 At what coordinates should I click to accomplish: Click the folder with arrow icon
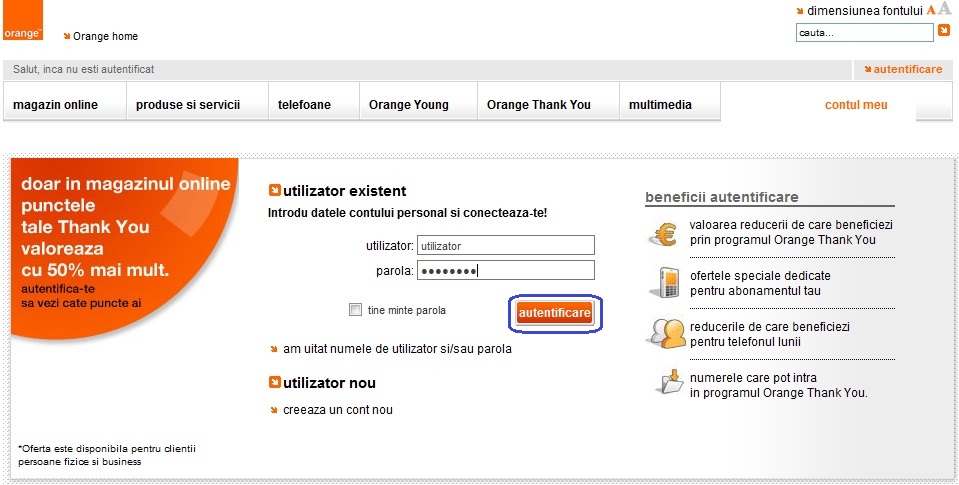click(x=670, y=381)
